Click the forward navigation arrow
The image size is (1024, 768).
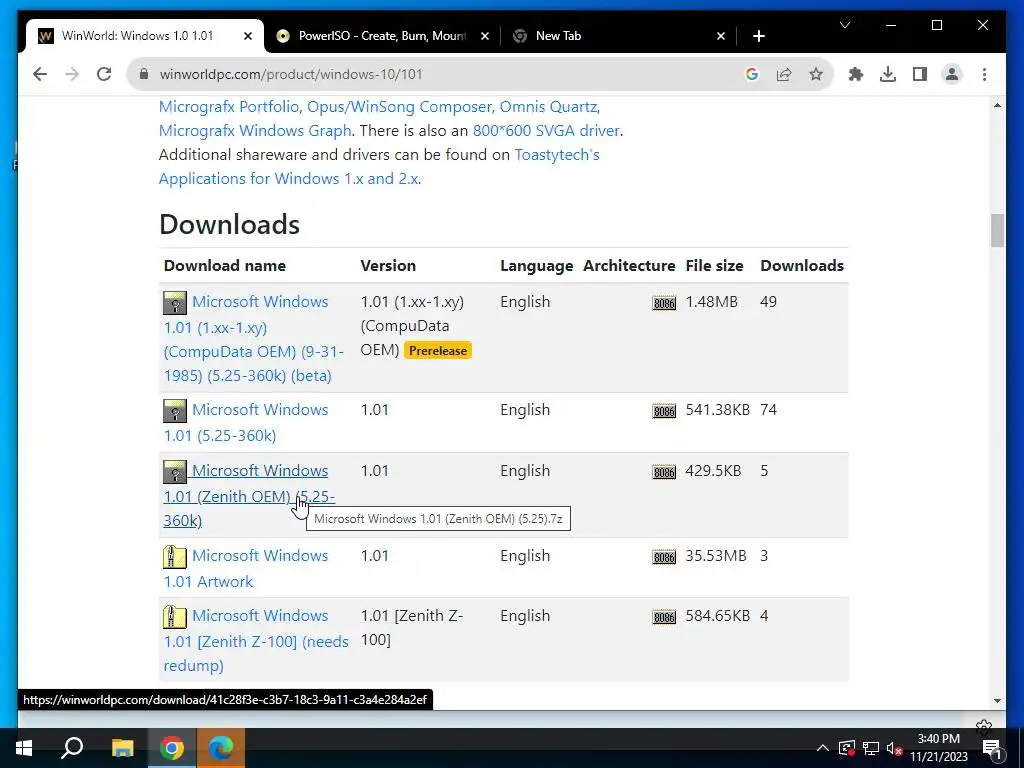click(x=72, y=74)
